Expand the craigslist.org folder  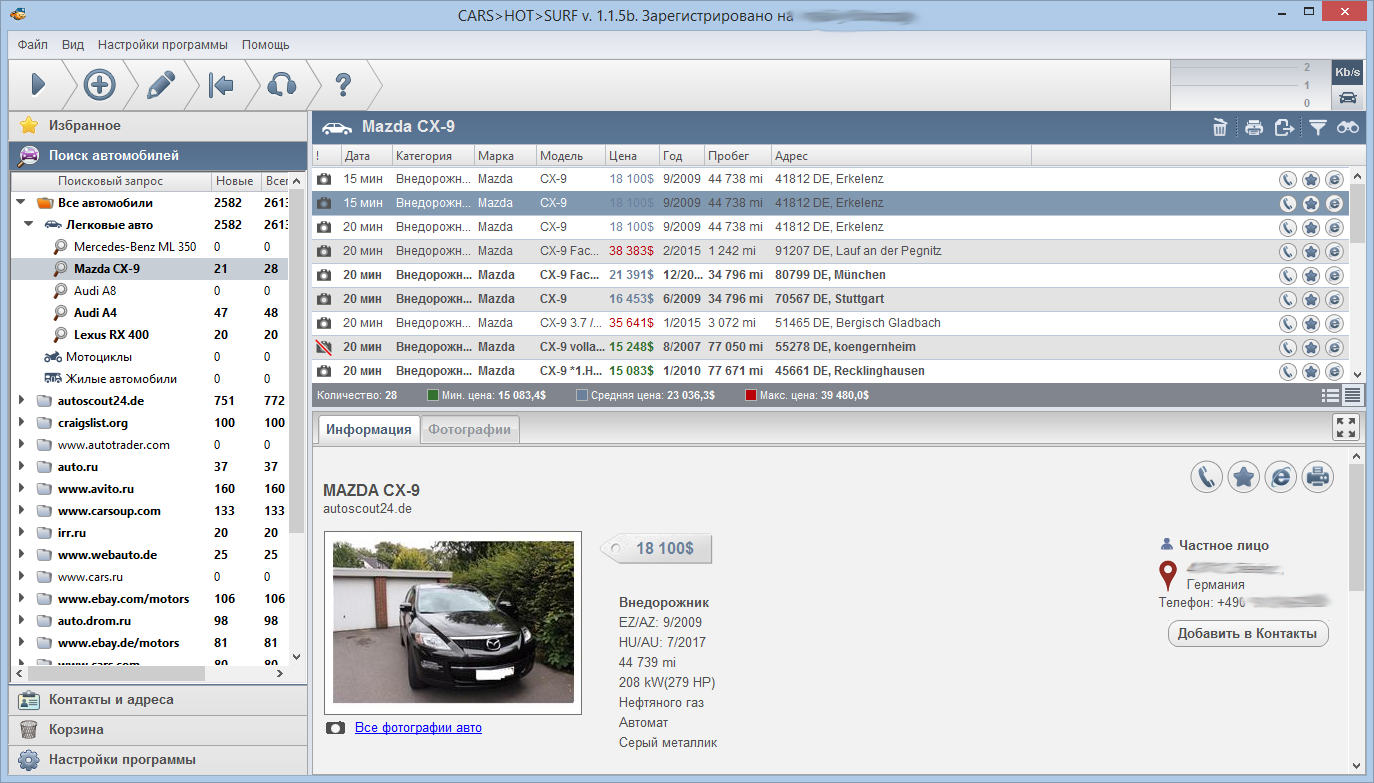(x=21, y=423)
